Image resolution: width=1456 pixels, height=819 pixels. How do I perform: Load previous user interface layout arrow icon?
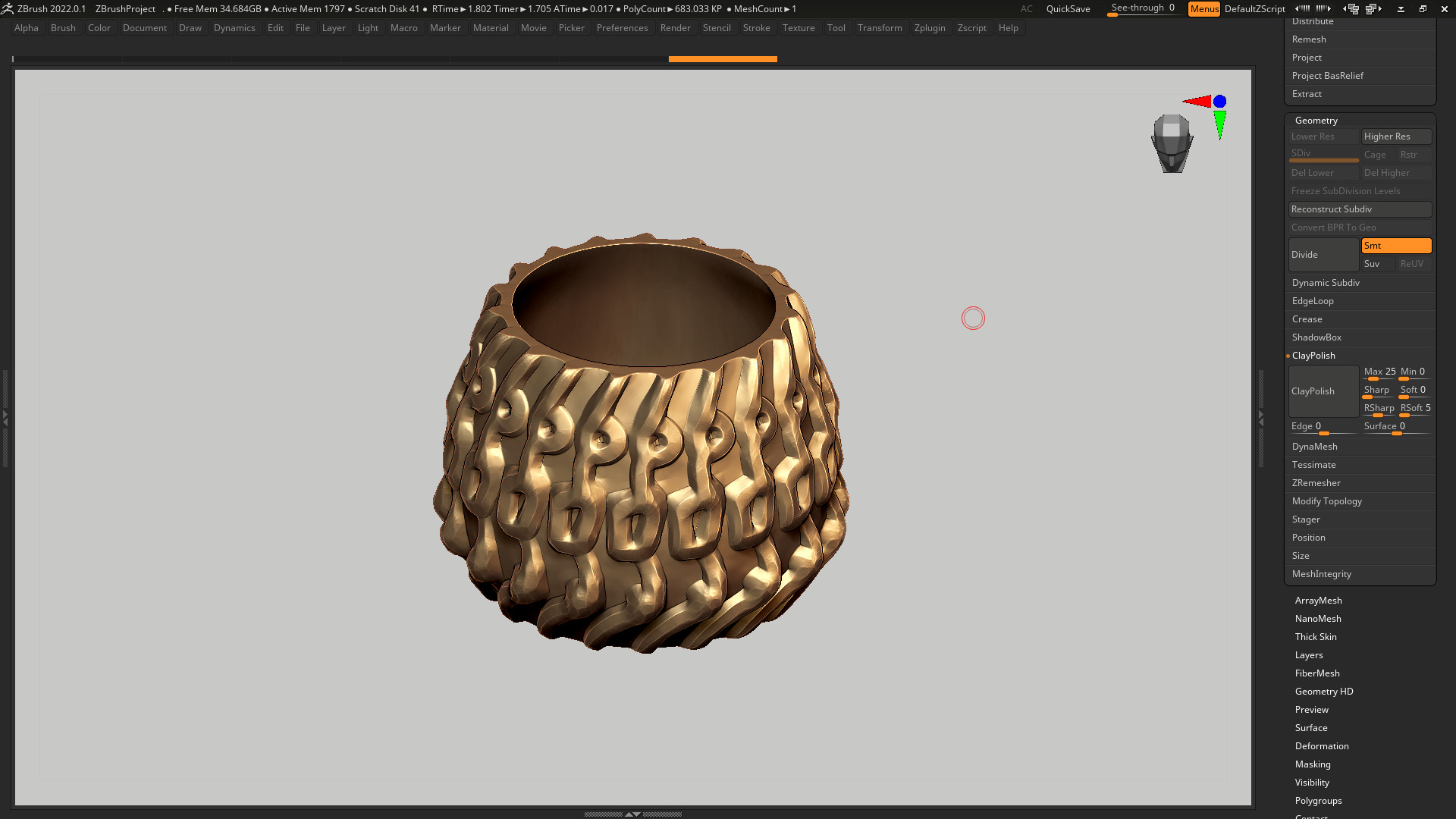click(1302, 8)
